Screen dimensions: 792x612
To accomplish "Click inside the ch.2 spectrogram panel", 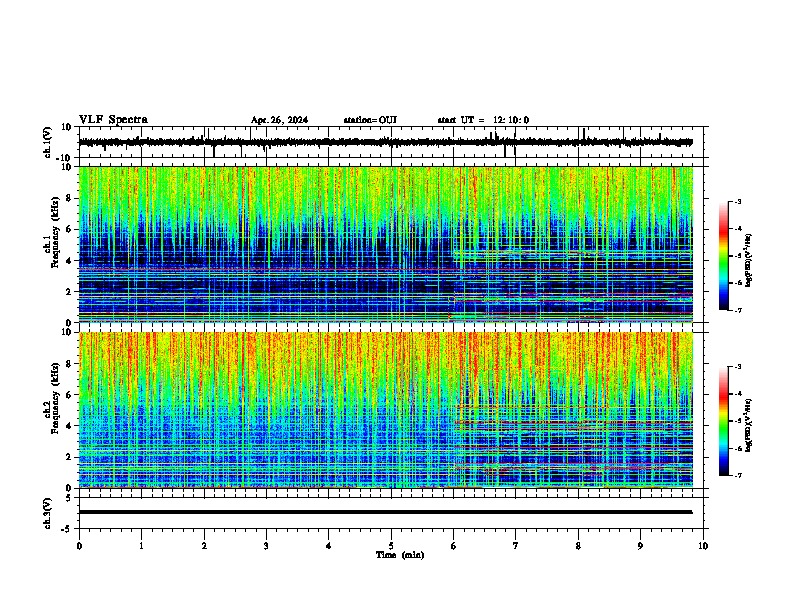I will click(386, 410).
